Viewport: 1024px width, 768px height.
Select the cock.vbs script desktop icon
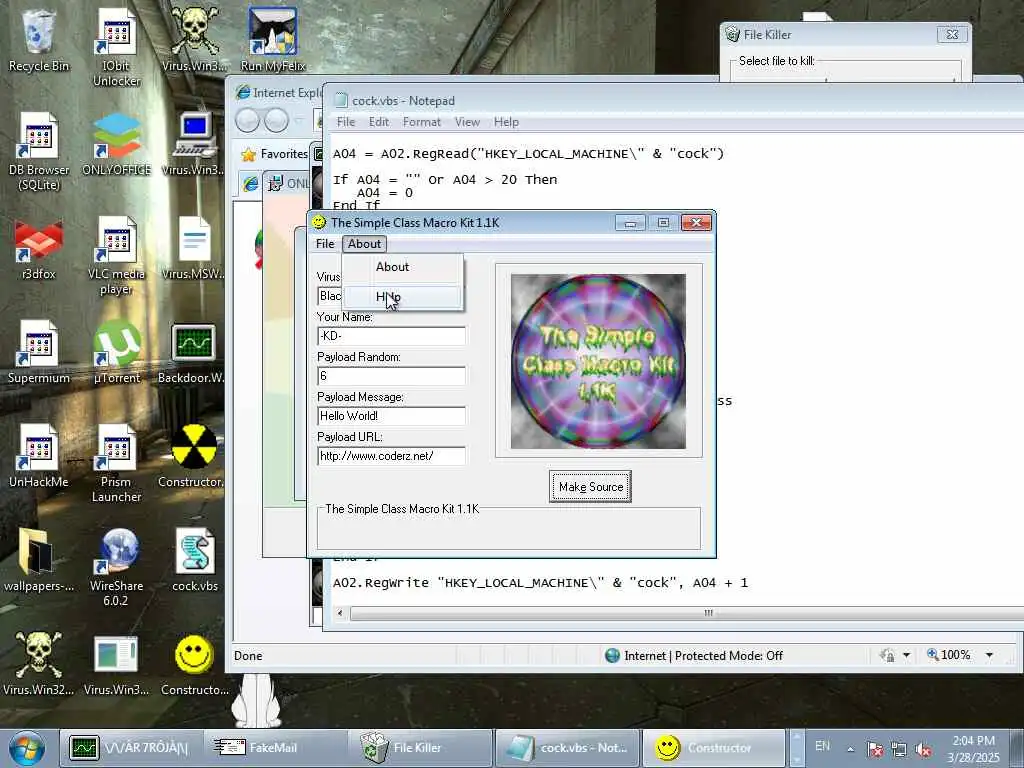195,560
